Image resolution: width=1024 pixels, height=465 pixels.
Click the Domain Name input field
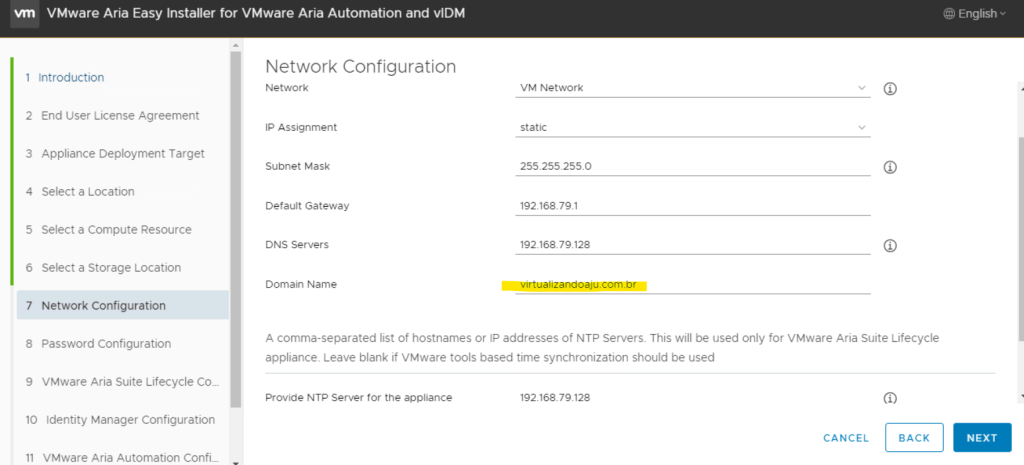(x=691, y=285)
